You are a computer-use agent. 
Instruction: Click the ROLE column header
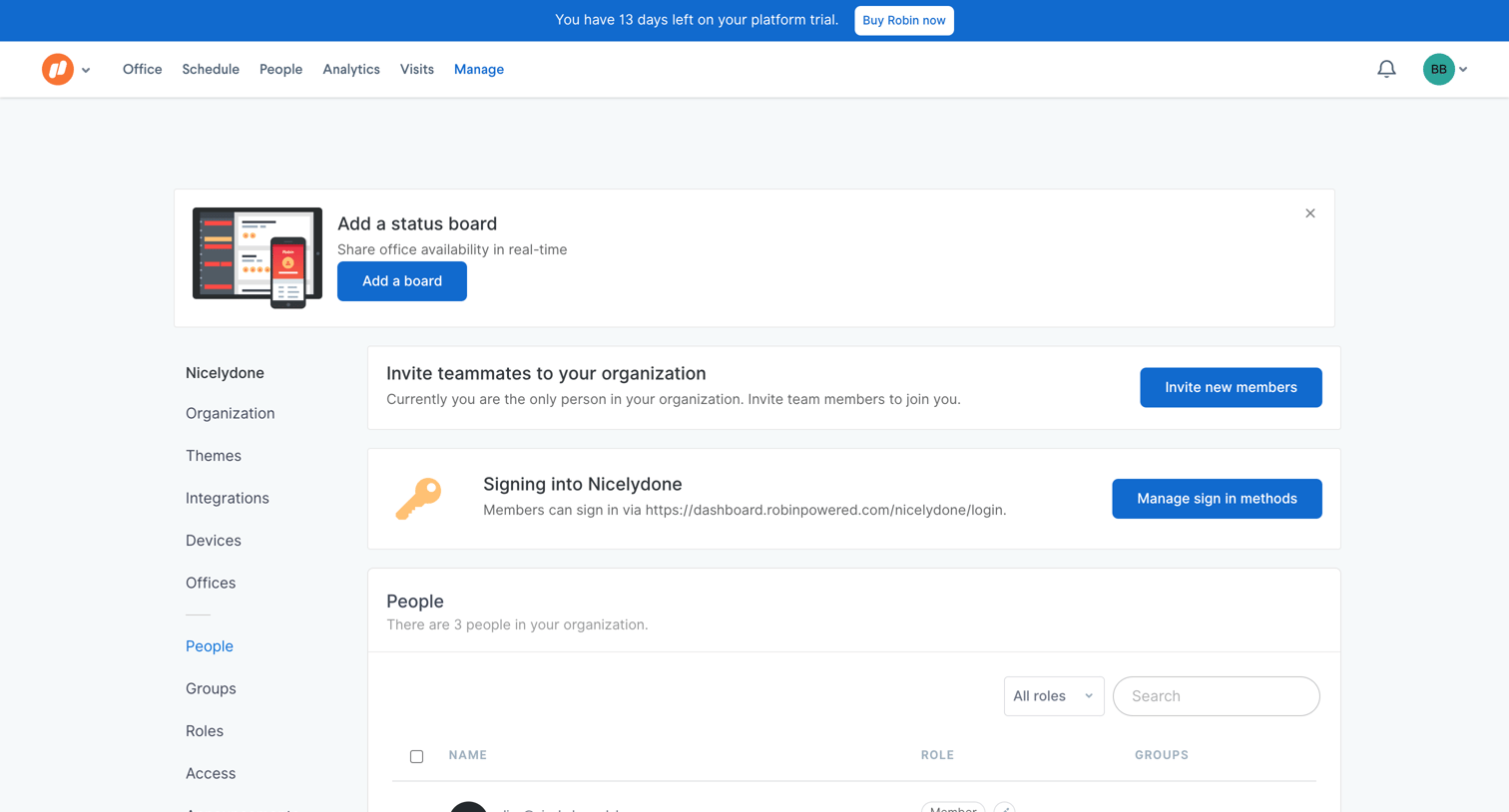937,755
